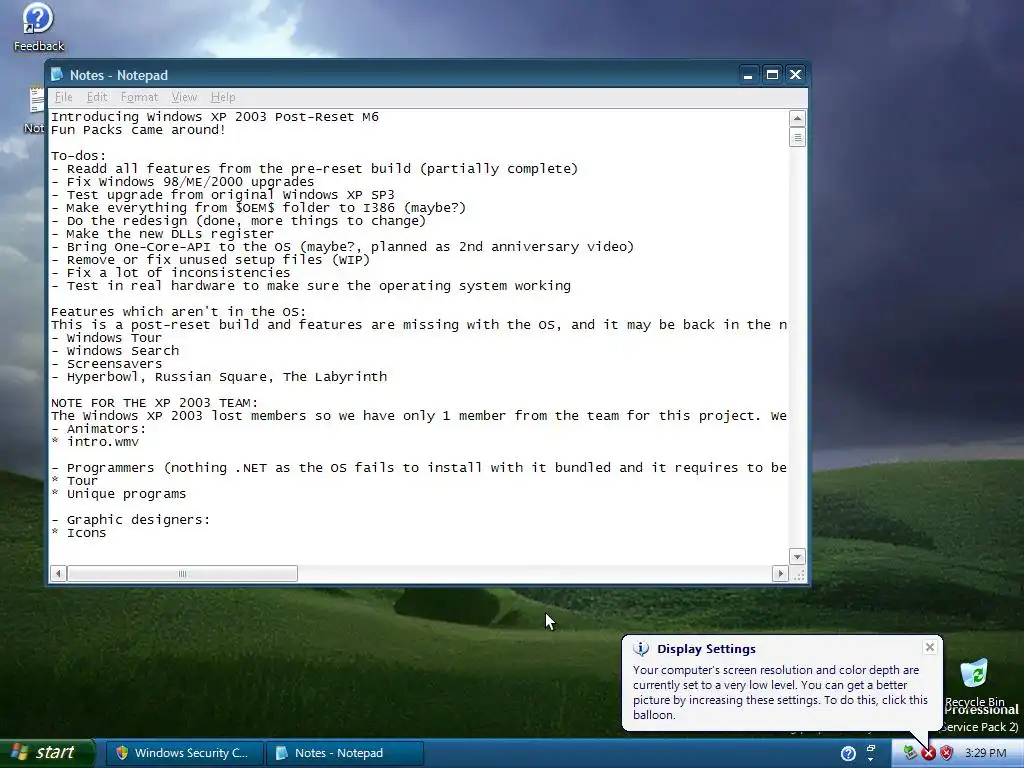Click the Notepad icon in the title bar
The image size is (1024, 768).
click(57, 75)
